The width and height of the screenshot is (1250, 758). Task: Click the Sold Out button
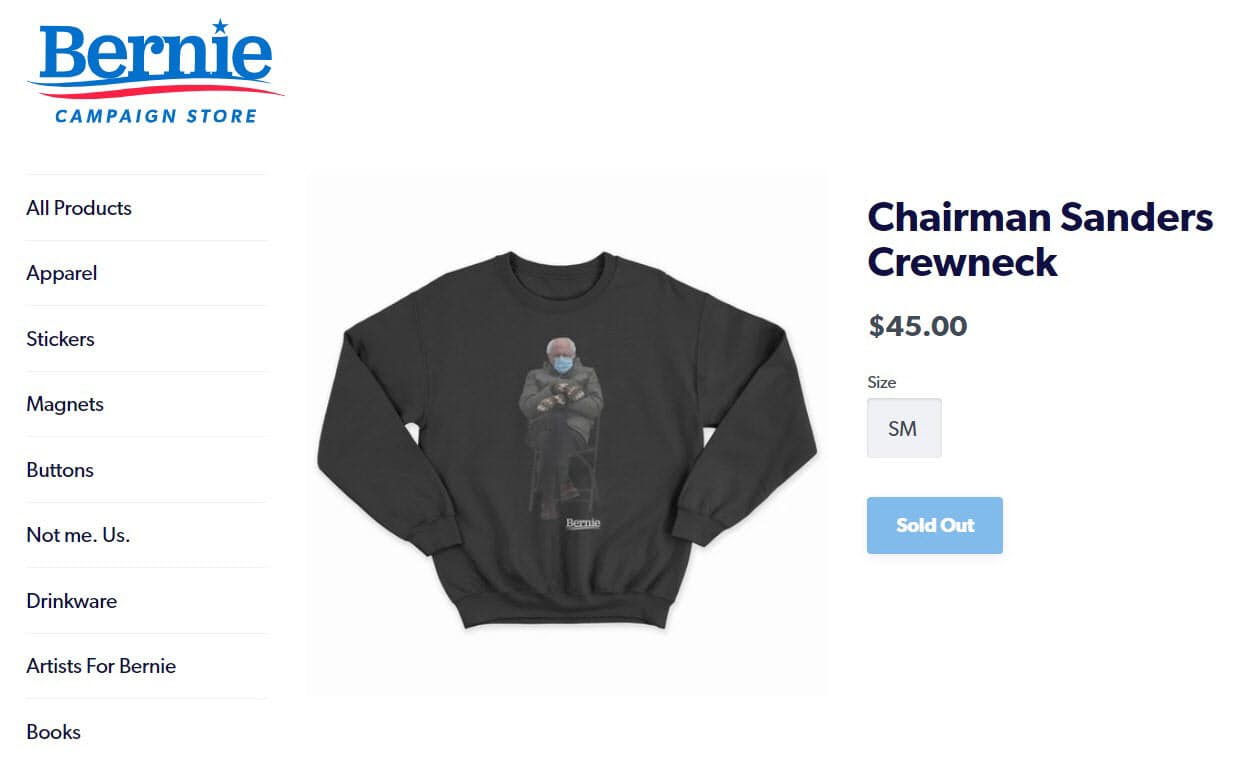click(x=935, y=525)
